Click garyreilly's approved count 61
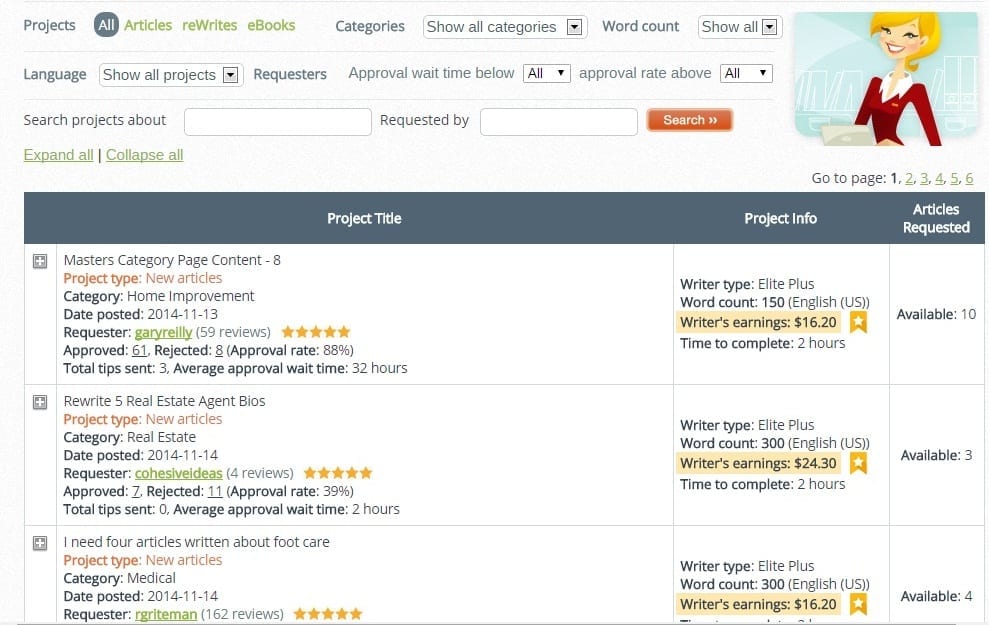This screenshot has width=989, height=625. point(139,351)
